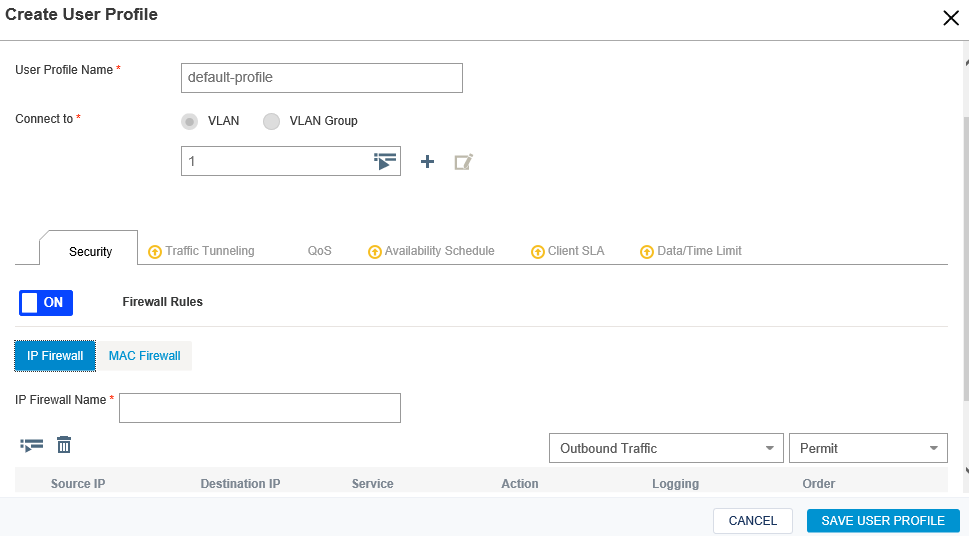Click the trash icon to delete rule
The image size is (969, 536).
pos(64,445)
